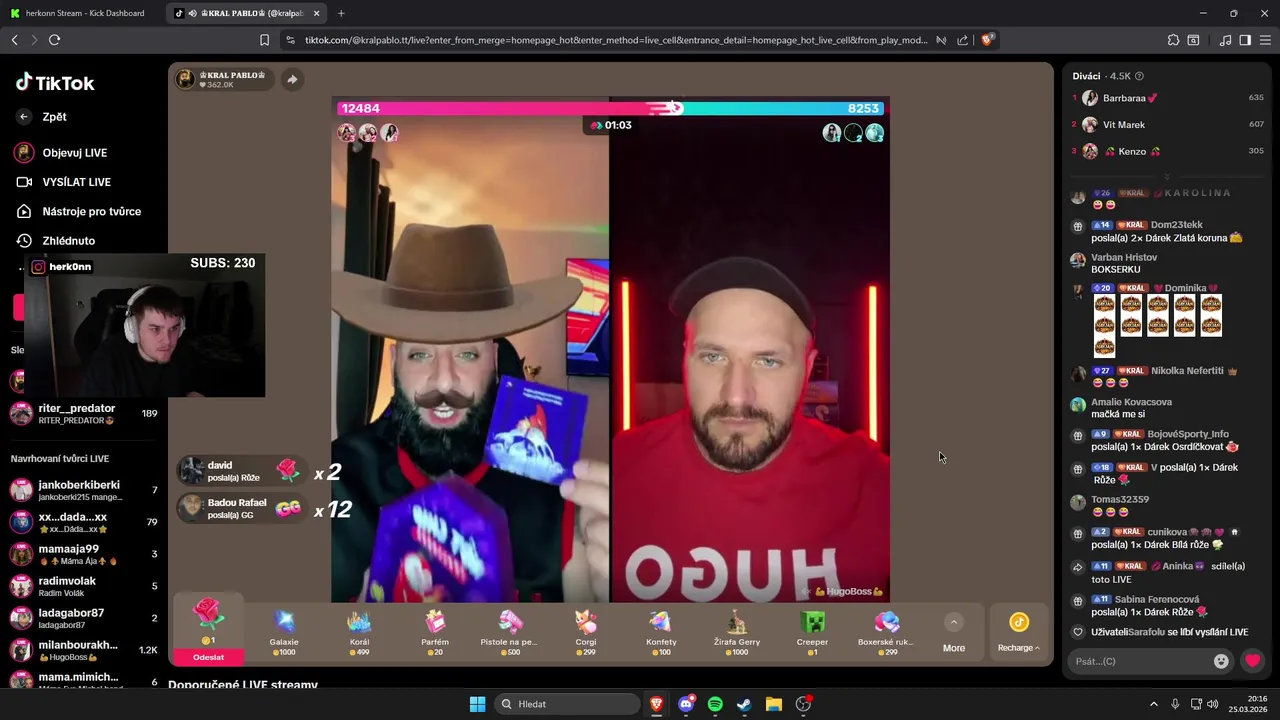1280x720 pixels.
Task: Open a new browser tab
Action: click(x=341, y=13)
